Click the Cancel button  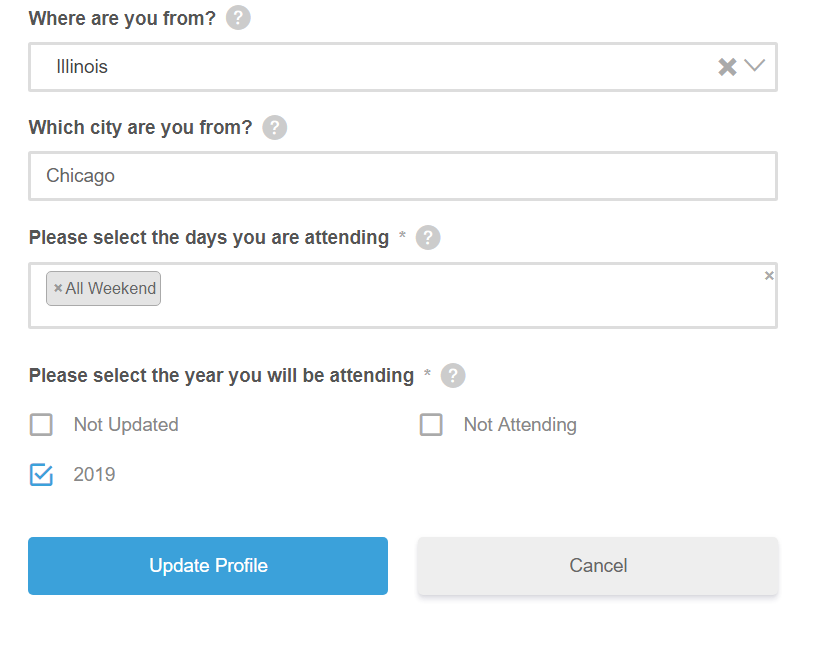[598, 566]
